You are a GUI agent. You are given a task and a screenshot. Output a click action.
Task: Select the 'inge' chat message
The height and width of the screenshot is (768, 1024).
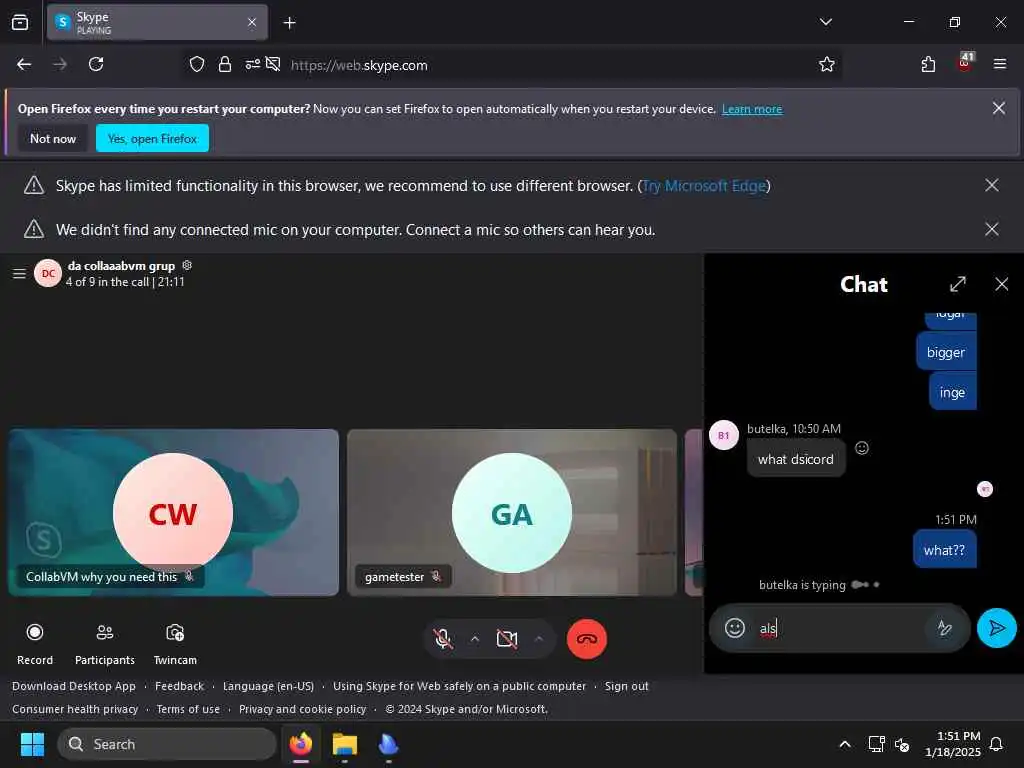click(952, 392)
